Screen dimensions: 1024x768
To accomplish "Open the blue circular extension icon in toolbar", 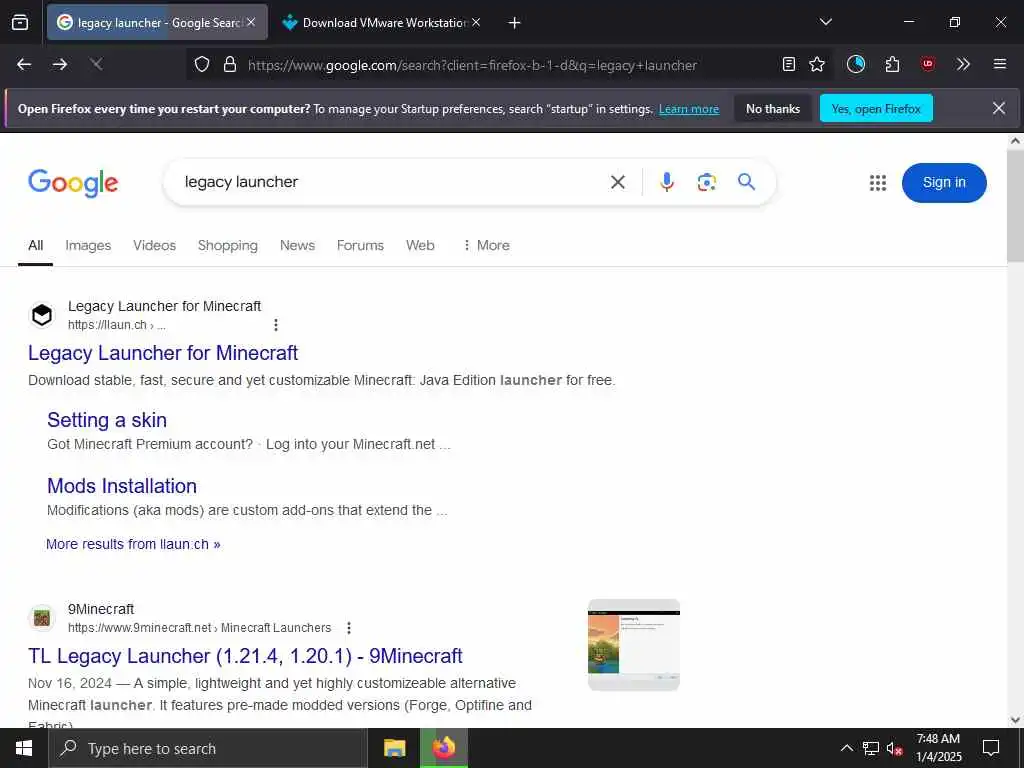I will coord(856,64).
